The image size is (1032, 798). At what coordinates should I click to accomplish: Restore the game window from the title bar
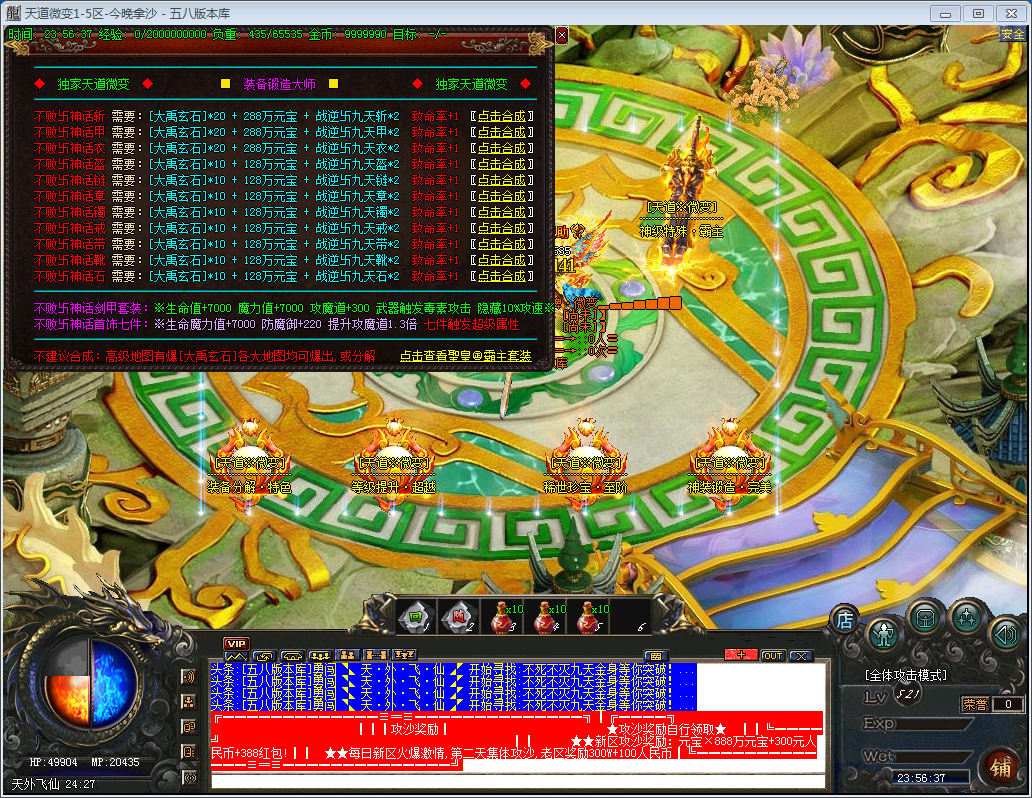(979, 13)
